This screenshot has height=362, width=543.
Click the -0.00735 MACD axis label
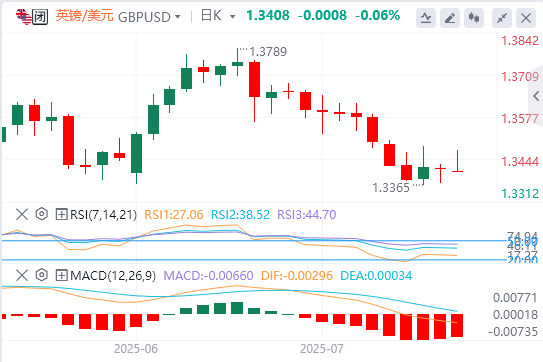click(x=513, y=332)
